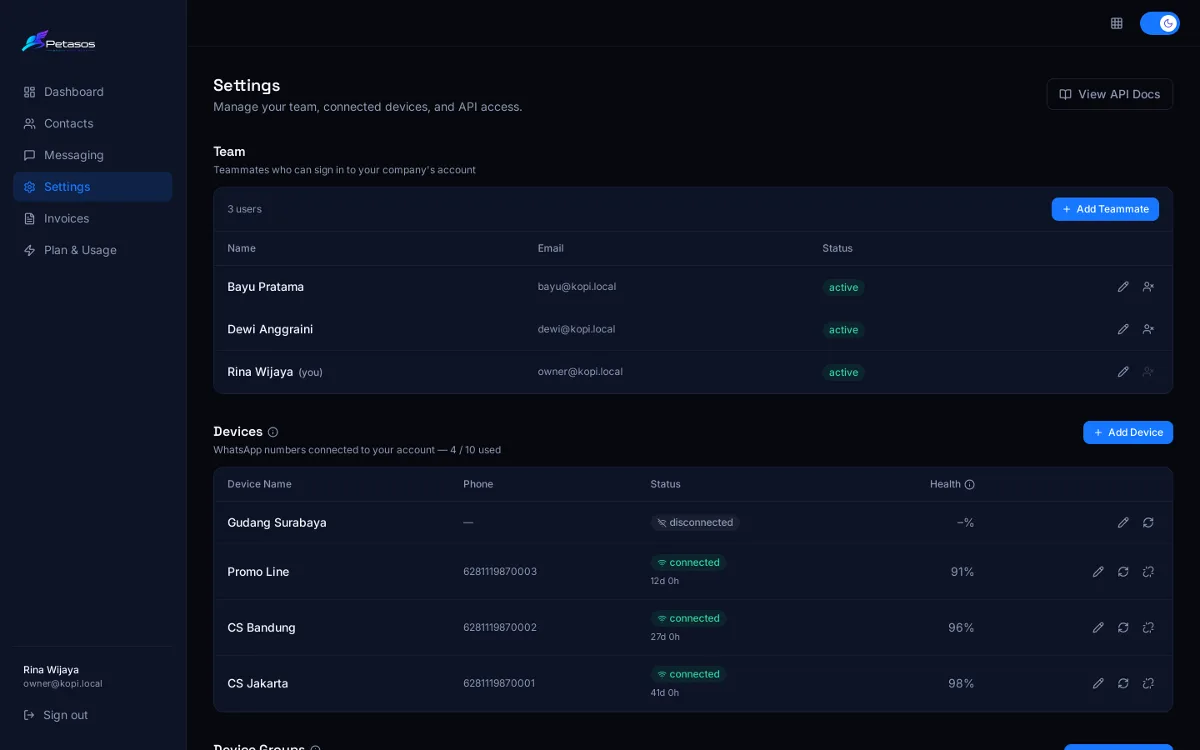Click the Email column header in the Team table
Viewport: 1200px width, 750px height.
[x=551, y=248]
